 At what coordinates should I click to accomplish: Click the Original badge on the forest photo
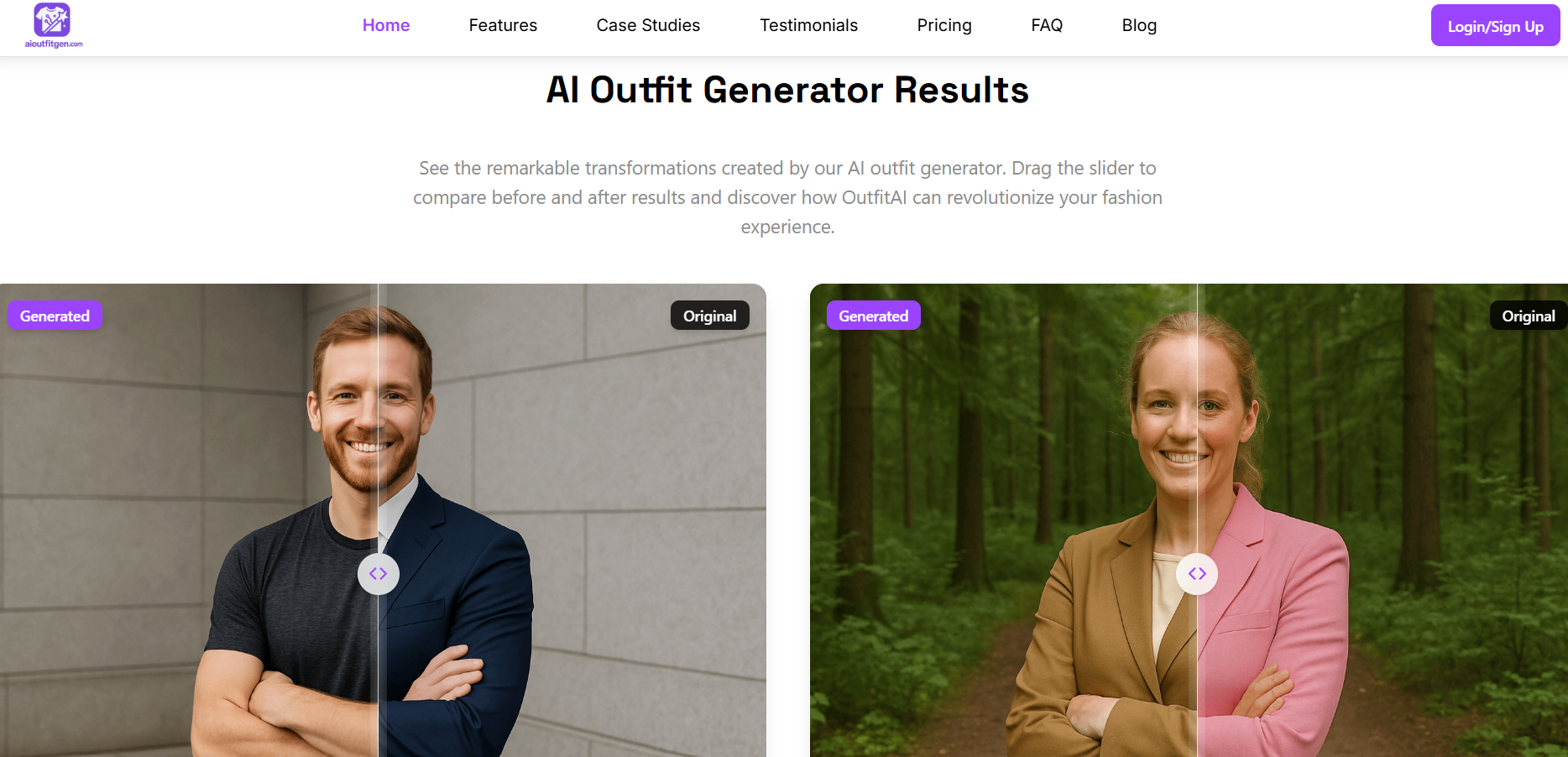(1529, 316)
